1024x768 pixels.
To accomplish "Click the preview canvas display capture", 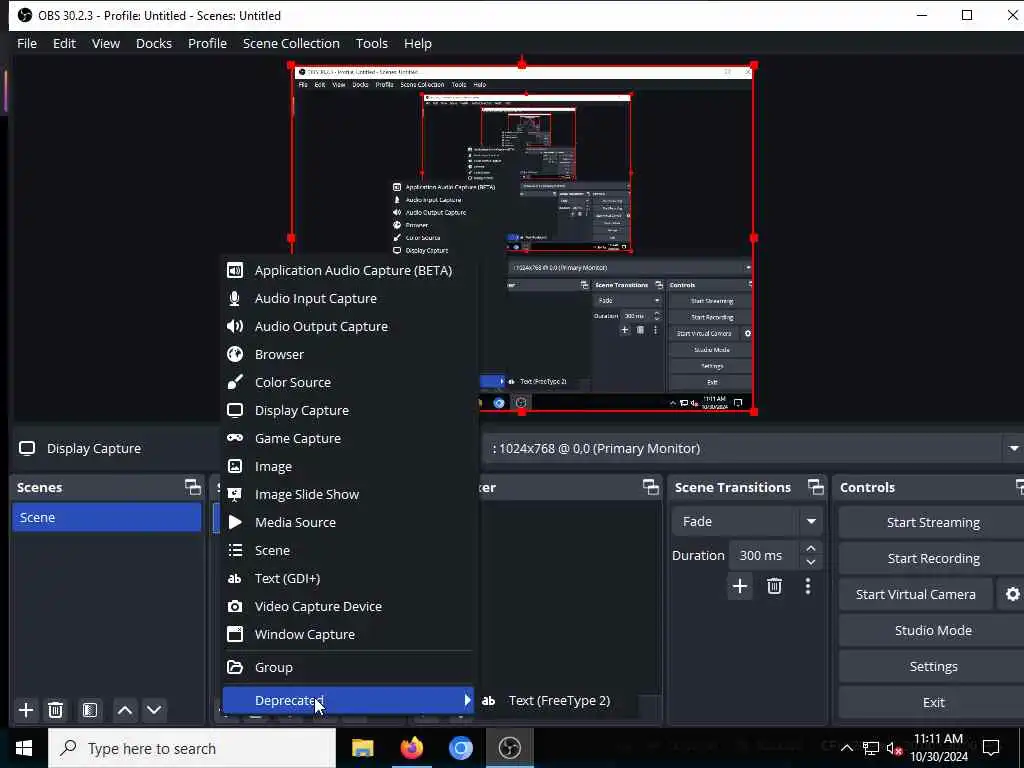I will [x=522, y=238].
